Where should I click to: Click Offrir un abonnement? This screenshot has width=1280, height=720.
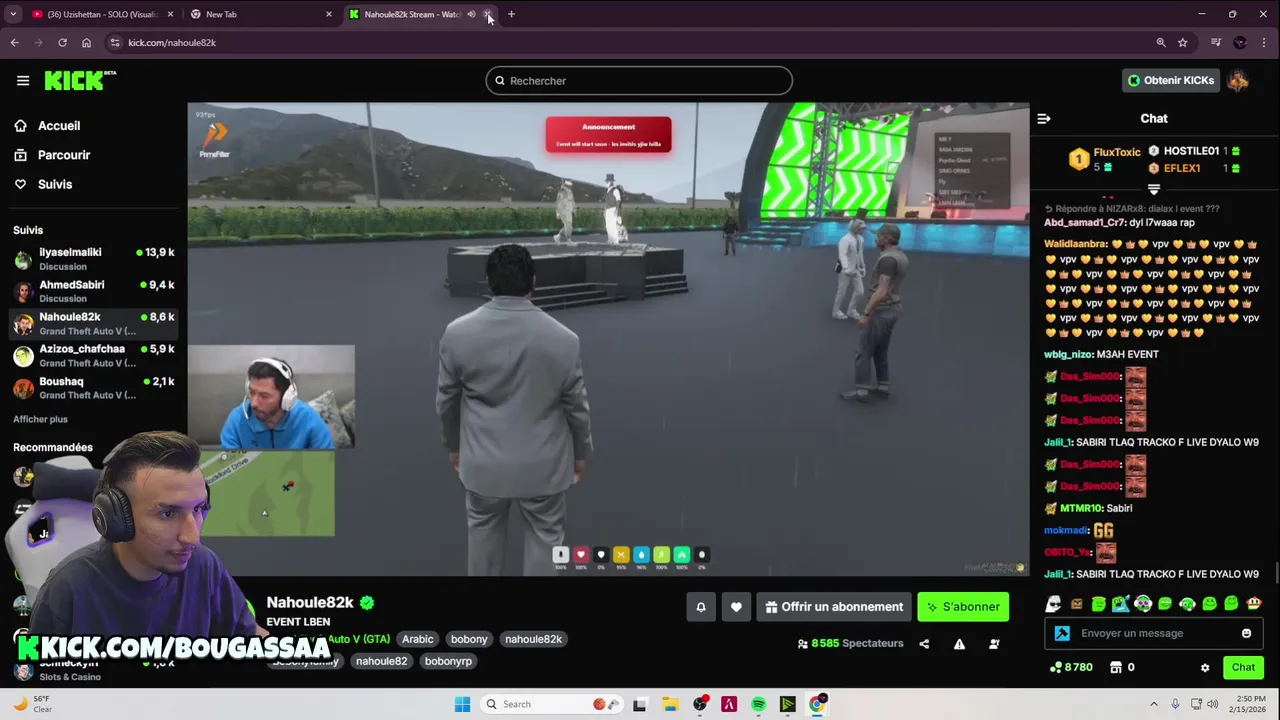point(834,607)
